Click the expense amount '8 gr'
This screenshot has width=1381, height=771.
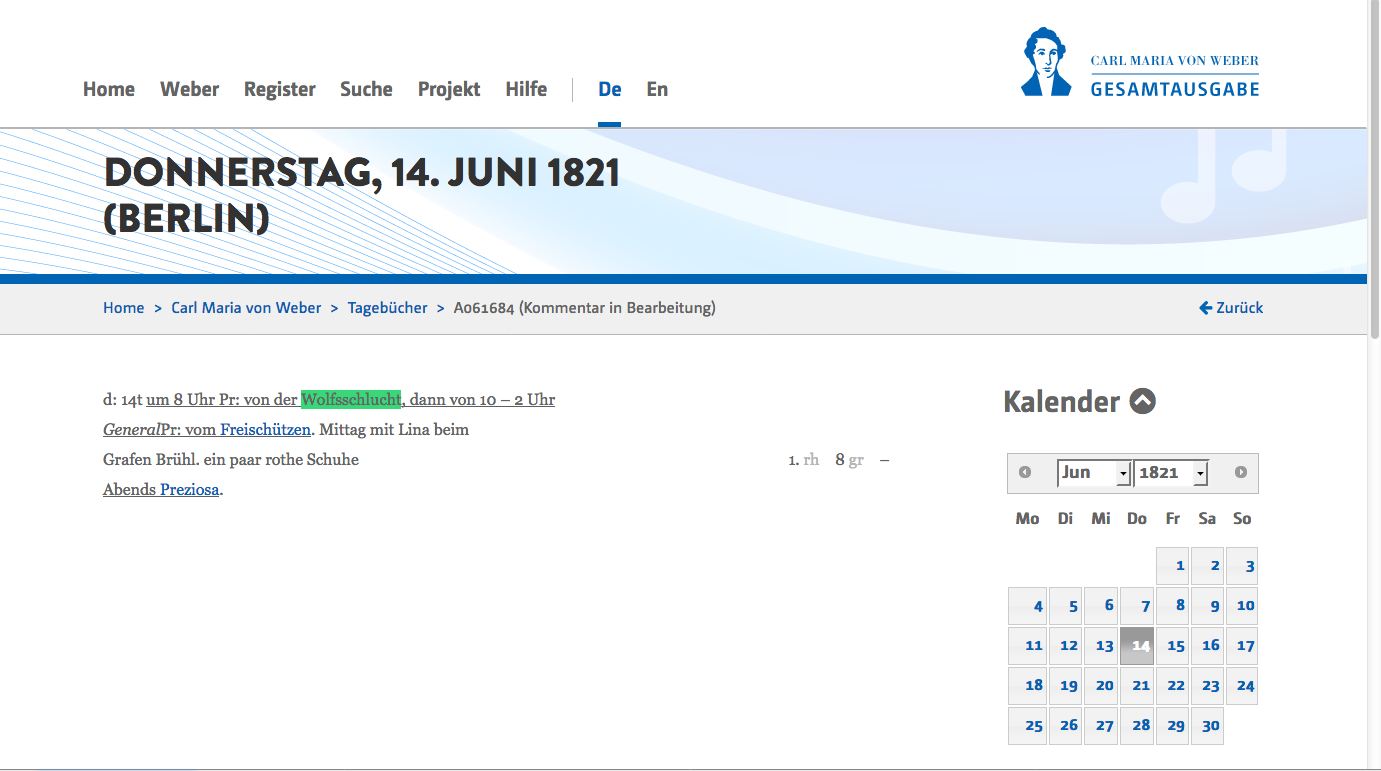849,460
